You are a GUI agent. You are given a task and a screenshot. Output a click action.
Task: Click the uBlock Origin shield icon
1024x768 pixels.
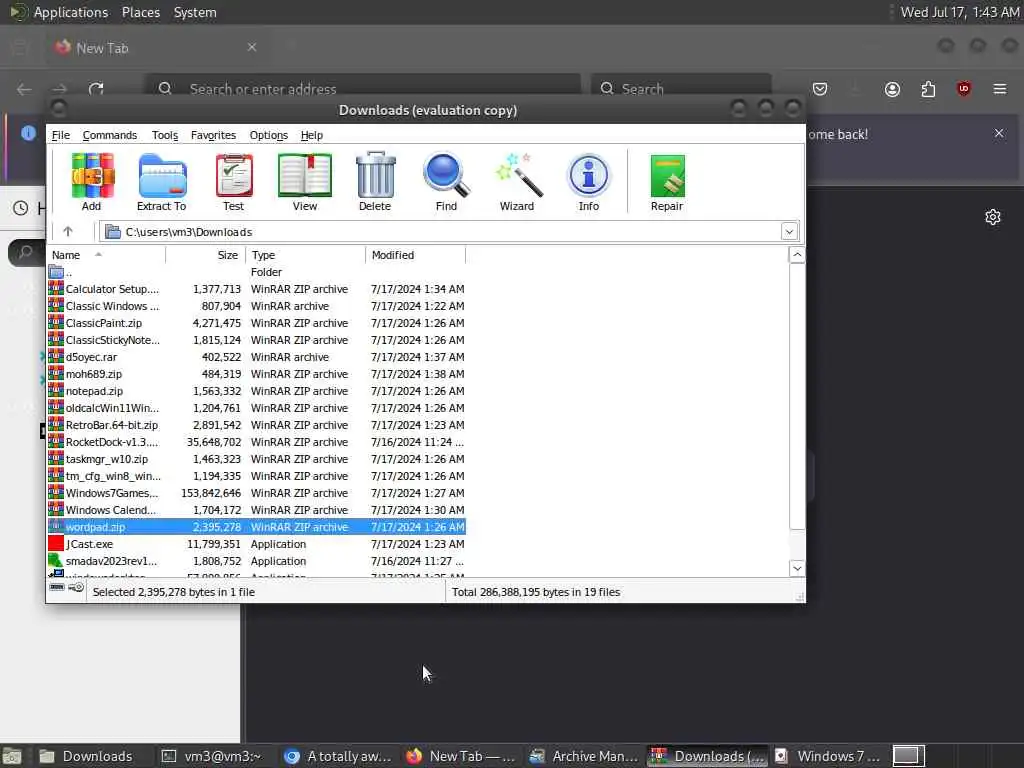tap(963, 89)
